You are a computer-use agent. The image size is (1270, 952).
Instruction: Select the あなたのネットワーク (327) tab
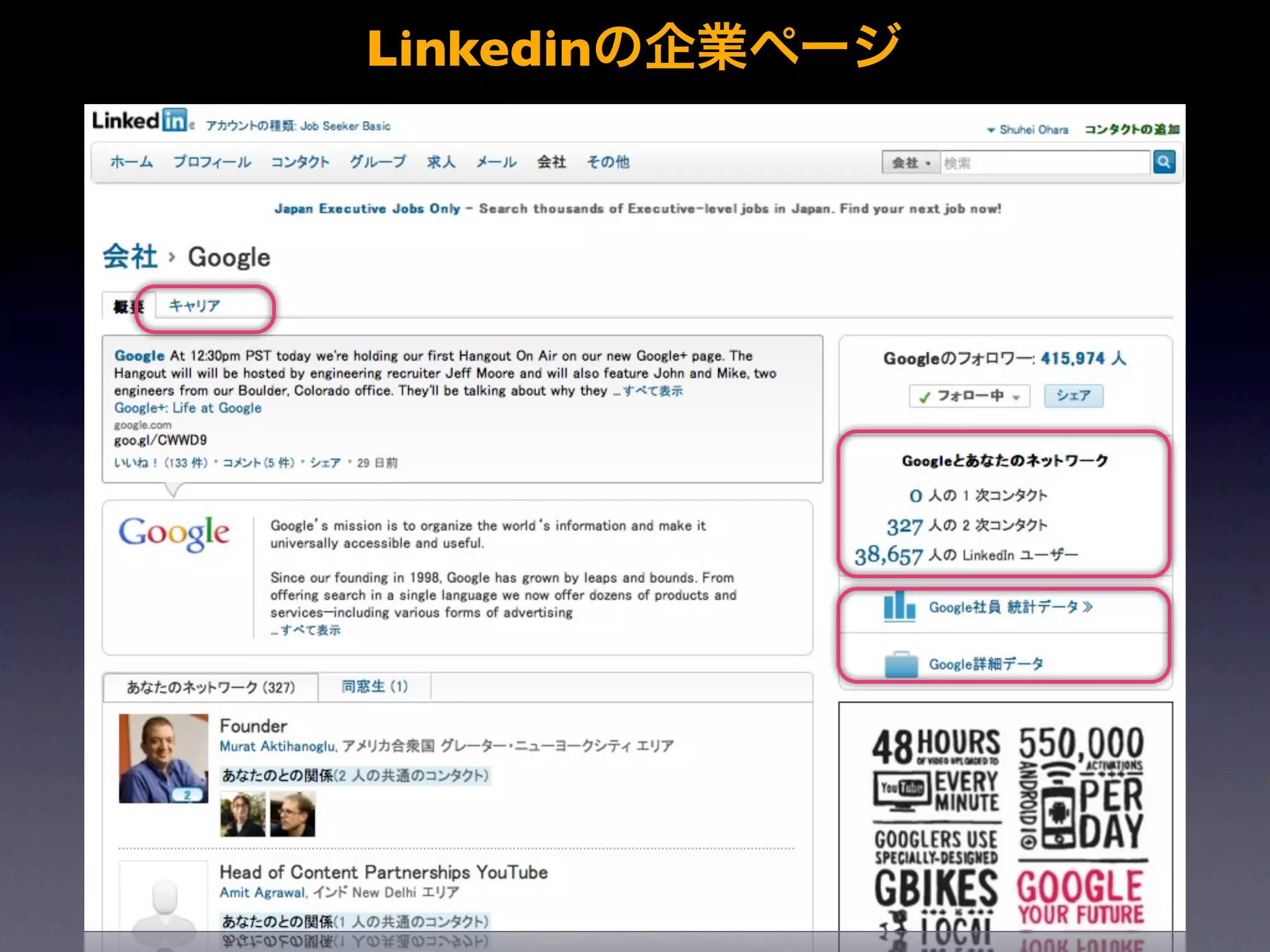[211, 687]
